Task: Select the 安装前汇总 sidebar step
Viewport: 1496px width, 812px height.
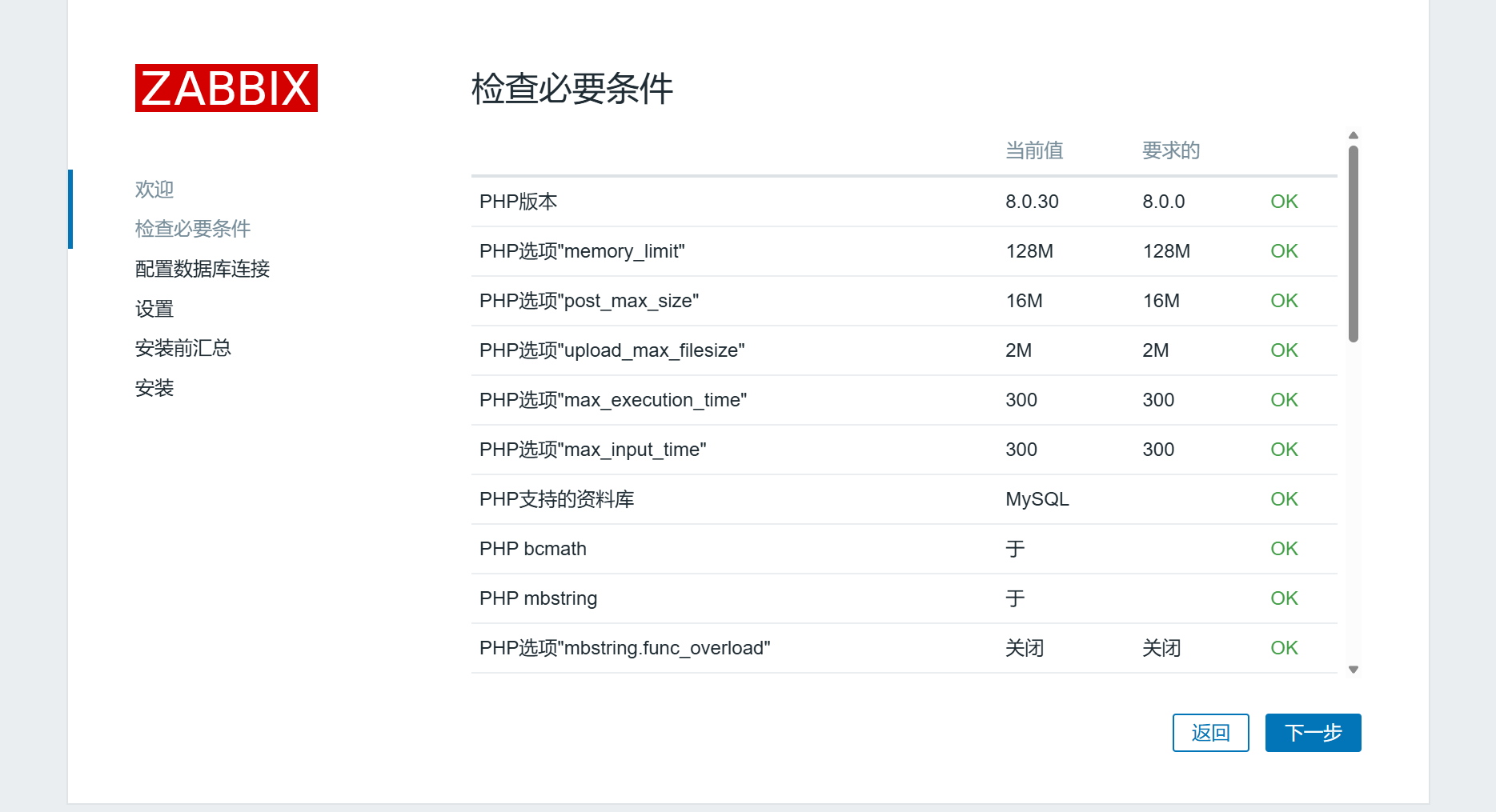Action: (x=183, y=348)
